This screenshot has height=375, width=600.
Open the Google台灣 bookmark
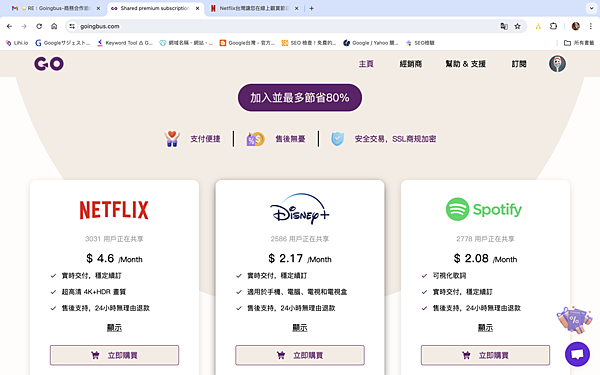pyautogui.click(x=247, y=43)
